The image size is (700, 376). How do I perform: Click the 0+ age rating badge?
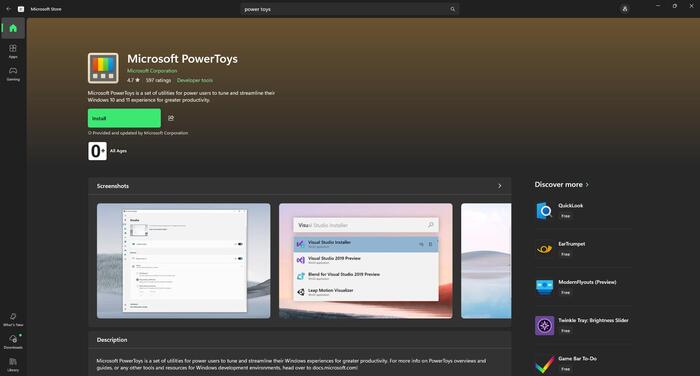click(x=97, y=151)
